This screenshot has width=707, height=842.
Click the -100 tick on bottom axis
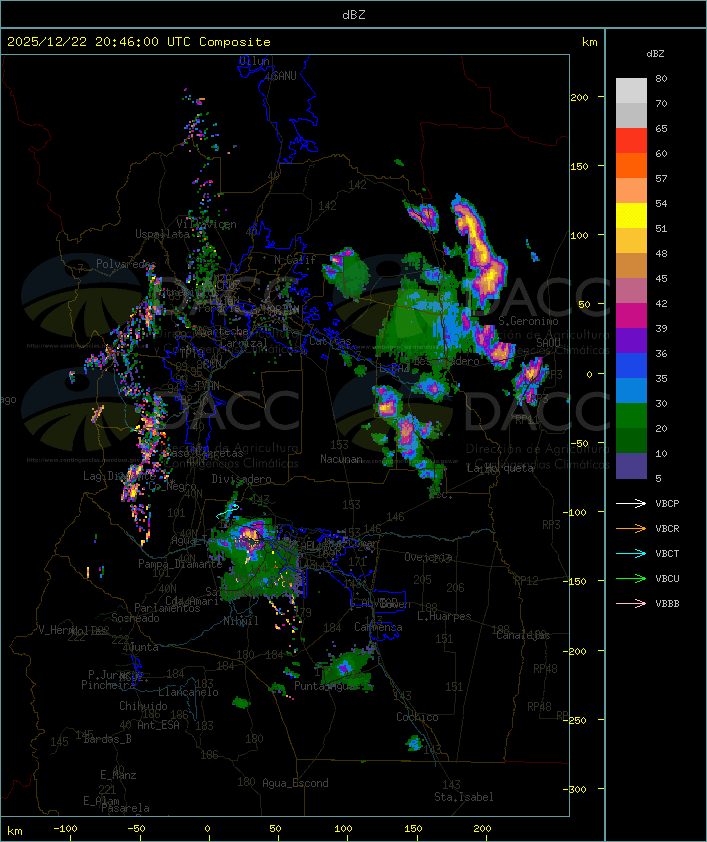pyautogui.click(x=65, y=829)
